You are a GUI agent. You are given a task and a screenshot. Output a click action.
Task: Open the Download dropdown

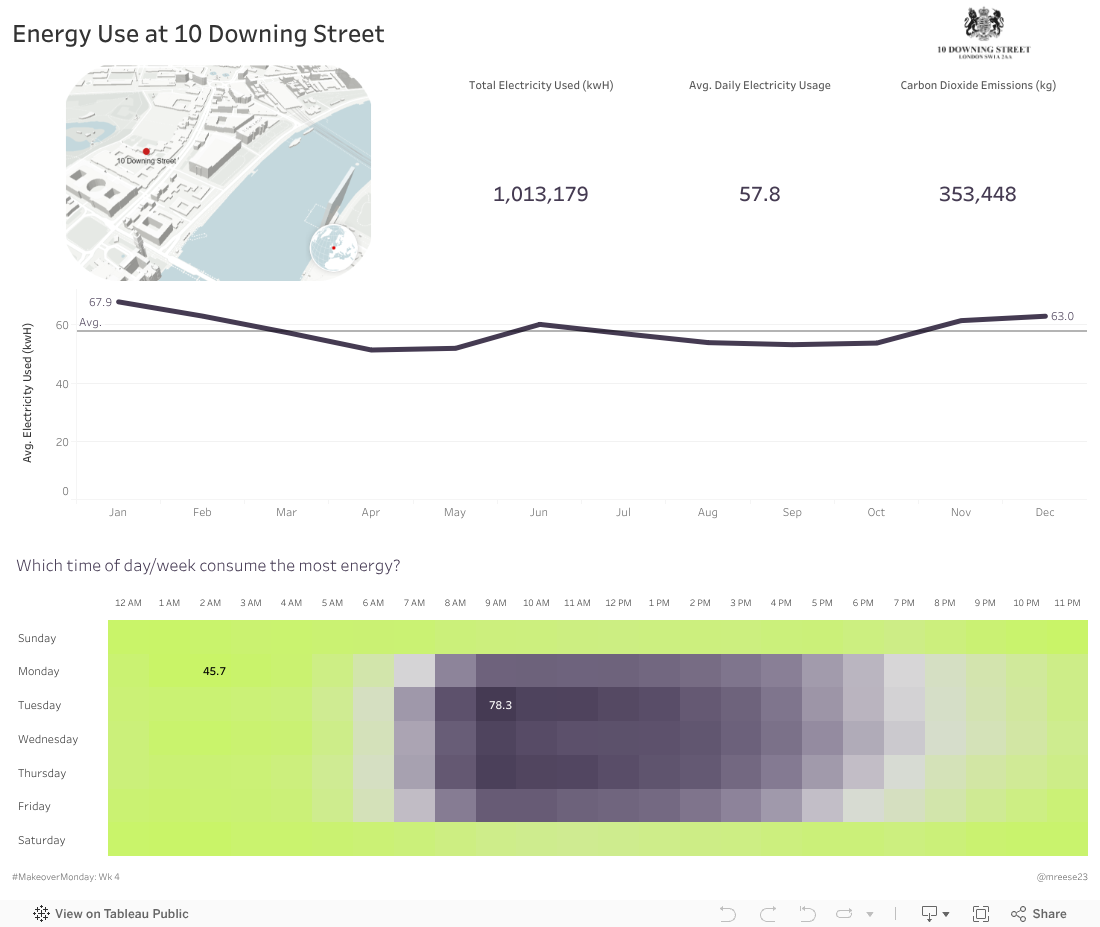point(935,914)
